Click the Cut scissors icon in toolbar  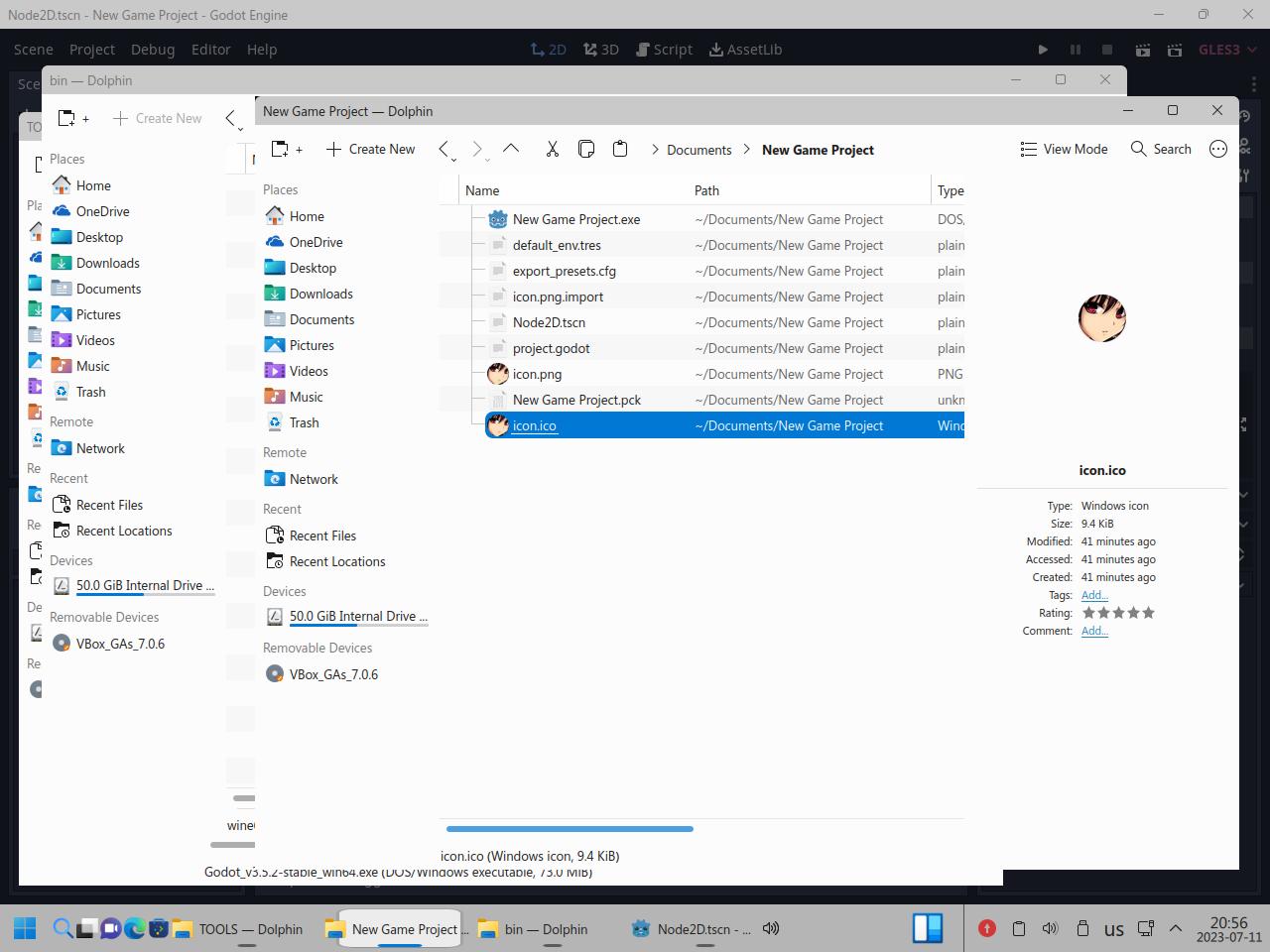coord(553,150)
